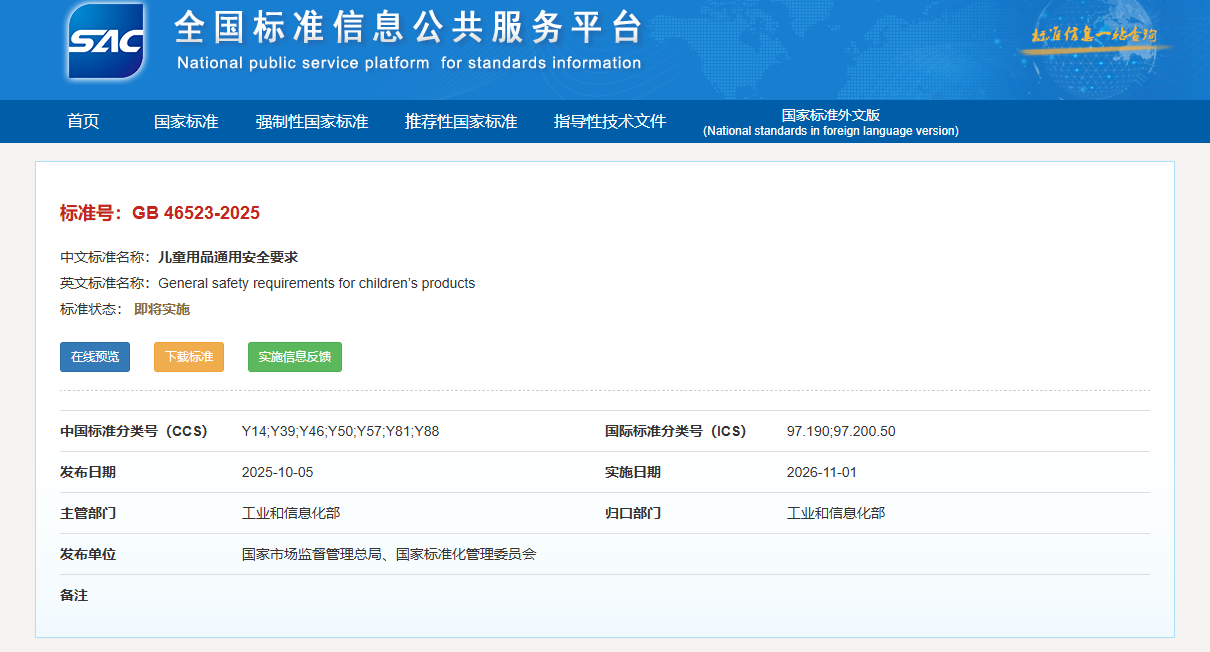
Task: Click the 发布日期 label
Action: [88, 472]
